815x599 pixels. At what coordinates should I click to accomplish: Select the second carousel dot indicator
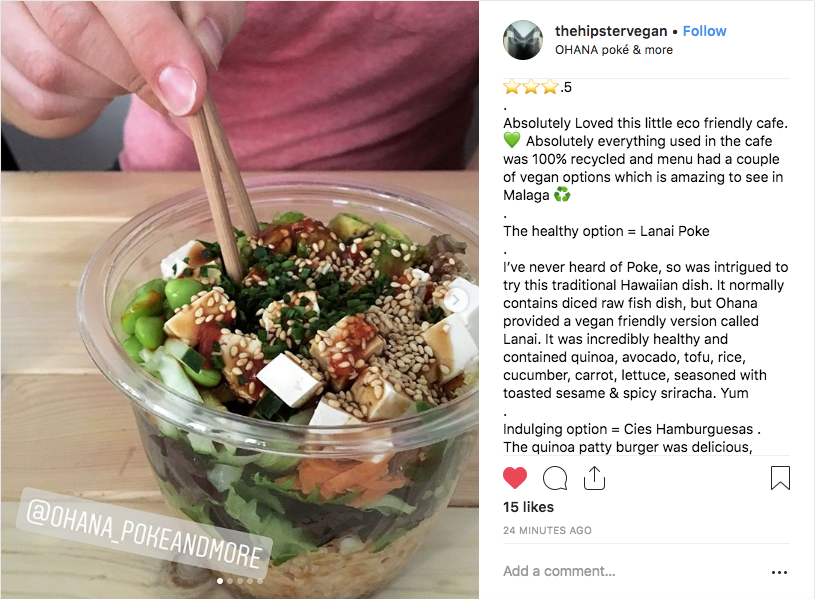230,581
